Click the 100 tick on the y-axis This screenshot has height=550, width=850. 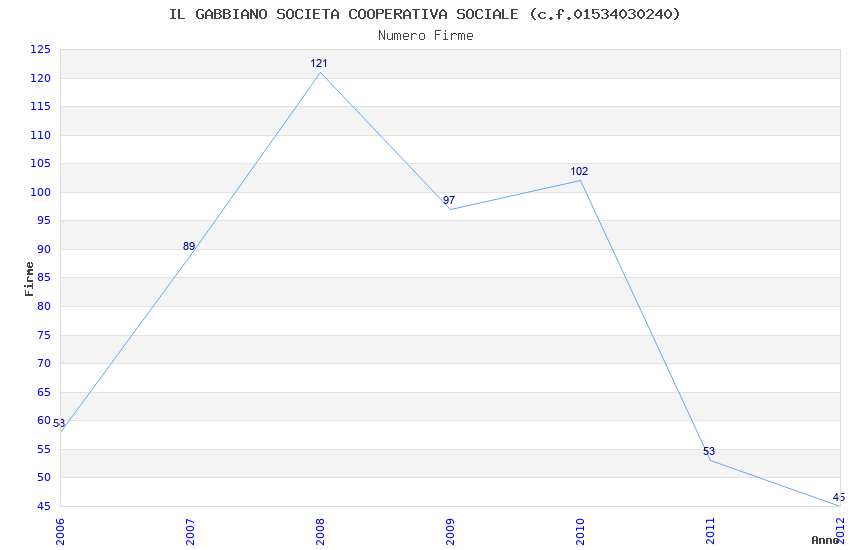40,192
